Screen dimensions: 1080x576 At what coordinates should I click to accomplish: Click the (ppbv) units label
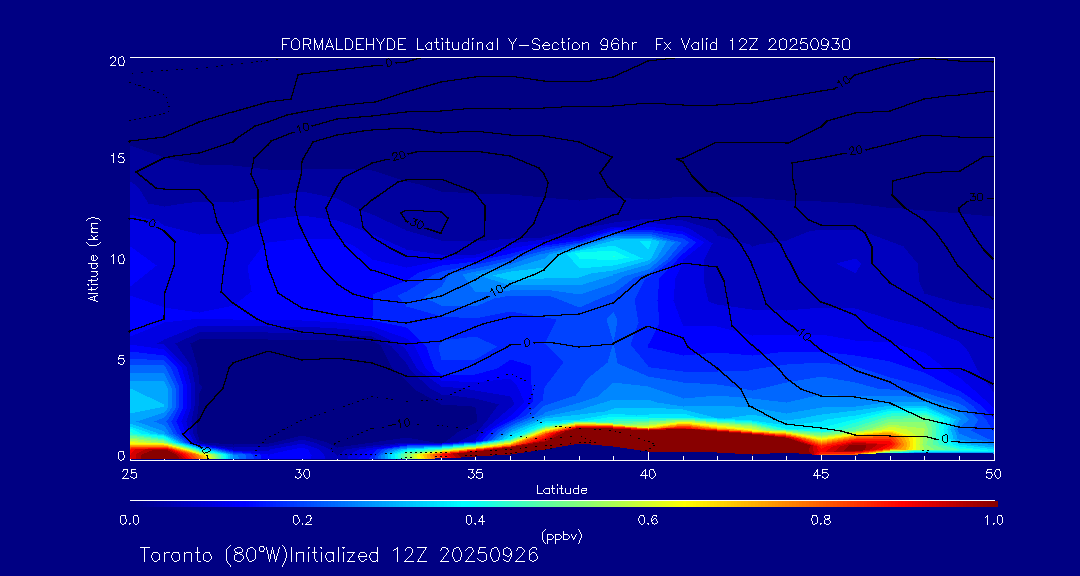[x=561, y=536]
